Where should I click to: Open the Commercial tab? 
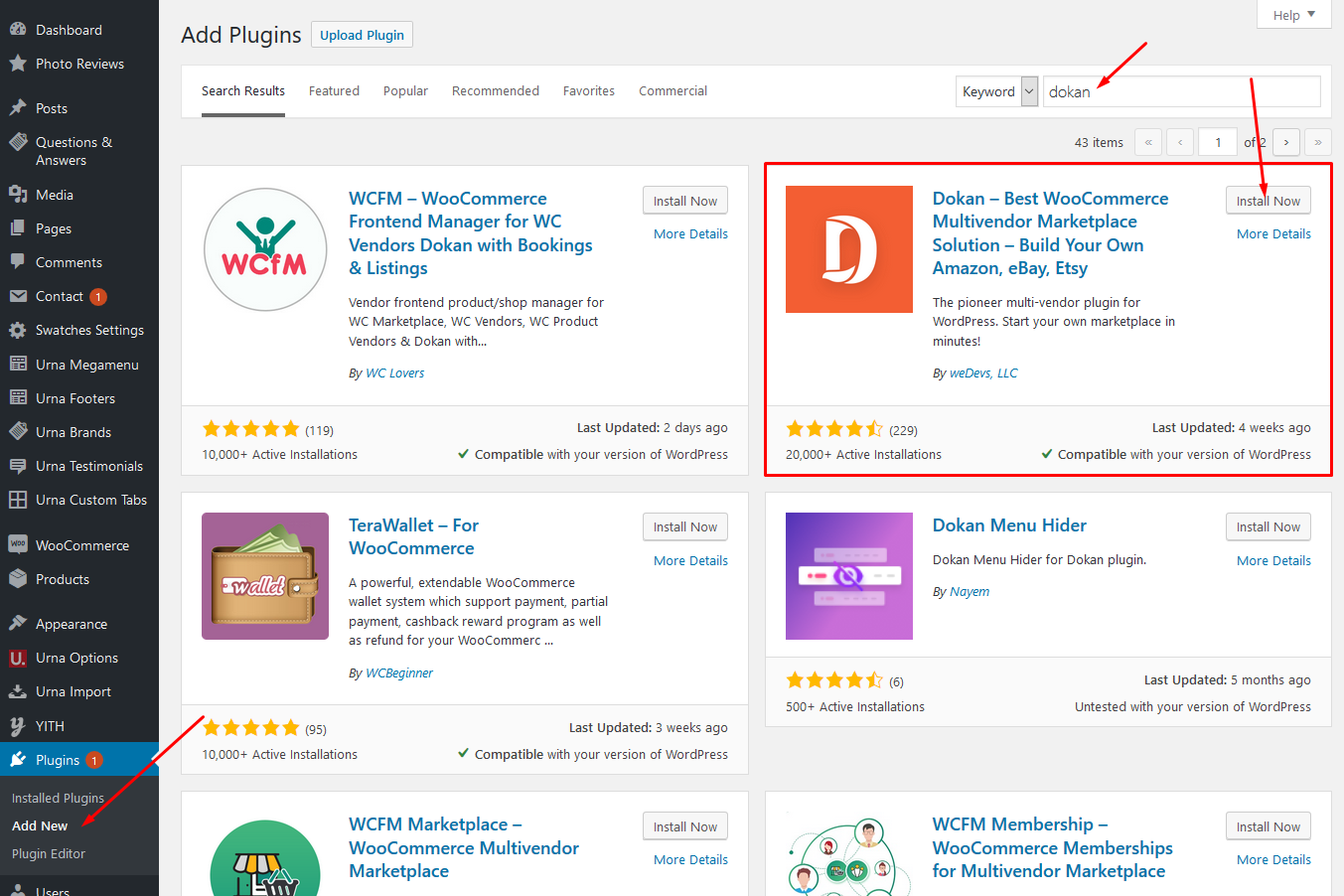tap(672, 90)
